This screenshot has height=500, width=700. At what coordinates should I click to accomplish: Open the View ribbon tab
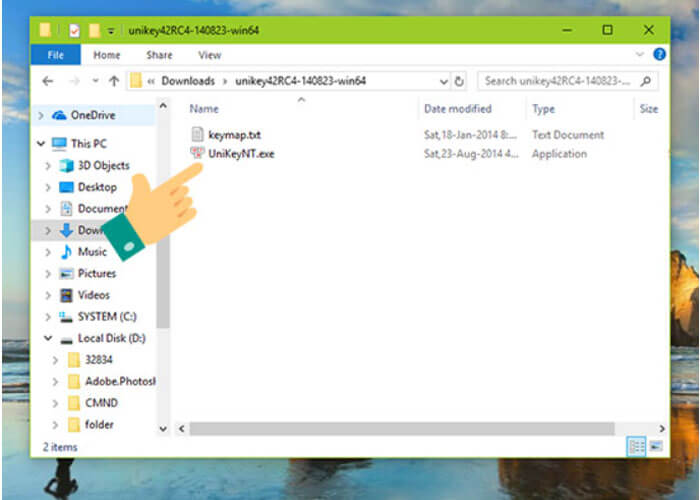pyautogui.click(x=209, y=55)
